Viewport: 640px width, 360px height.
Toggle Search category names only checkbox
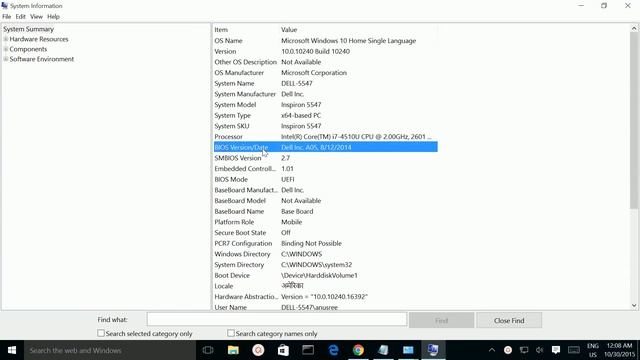pyautogui.click(x=231, y=333)
